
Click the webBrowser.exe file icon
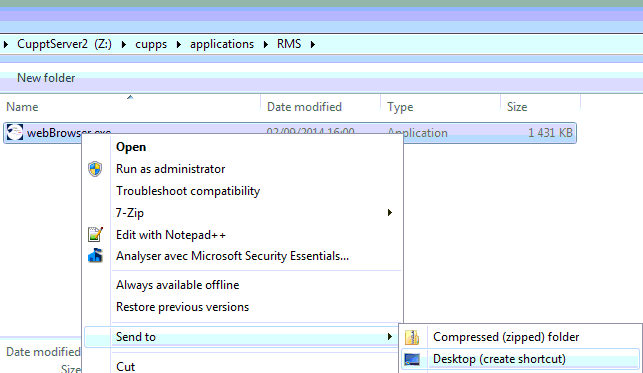coord(15,132)
